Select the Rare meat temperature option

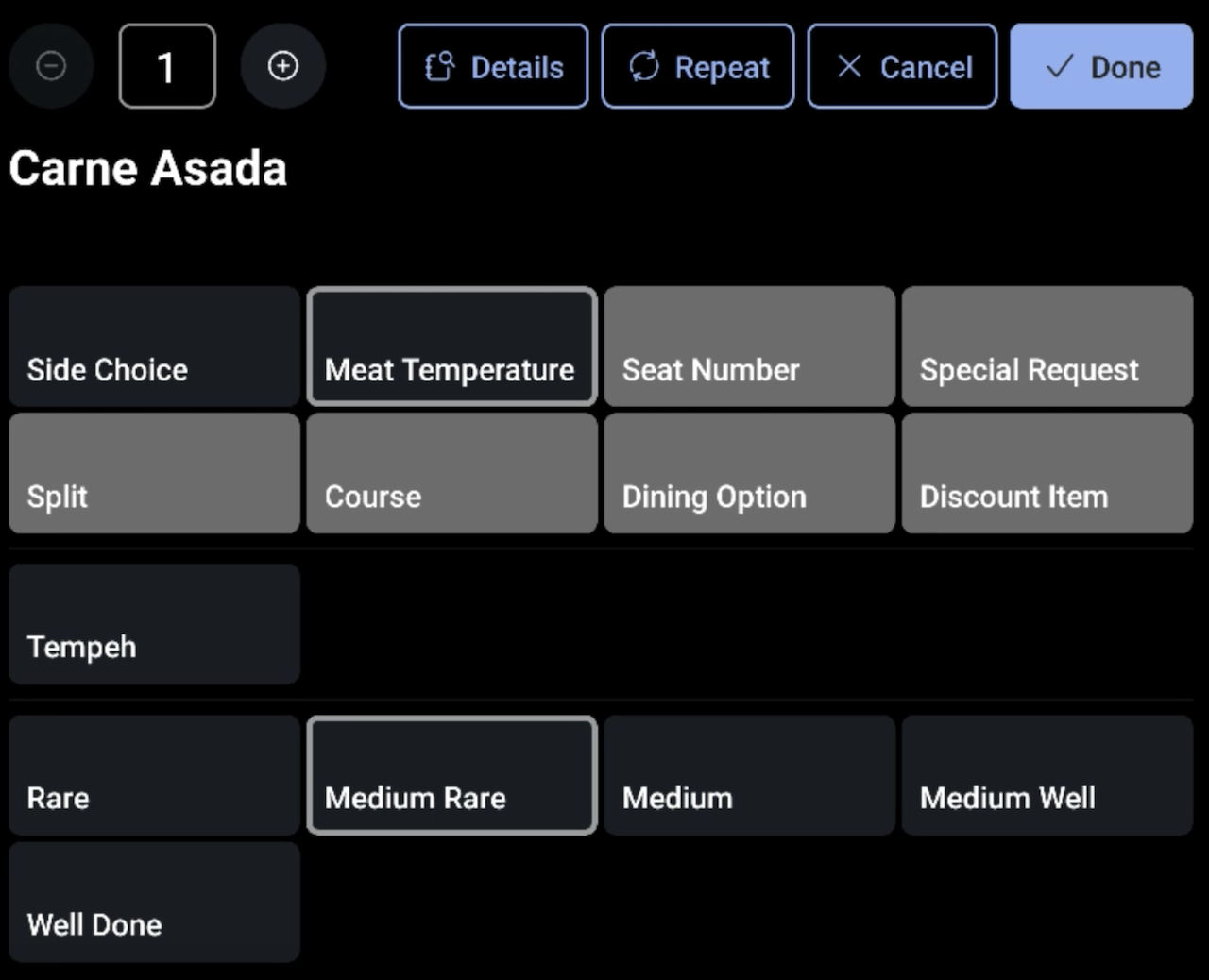[x=153, y=775]
